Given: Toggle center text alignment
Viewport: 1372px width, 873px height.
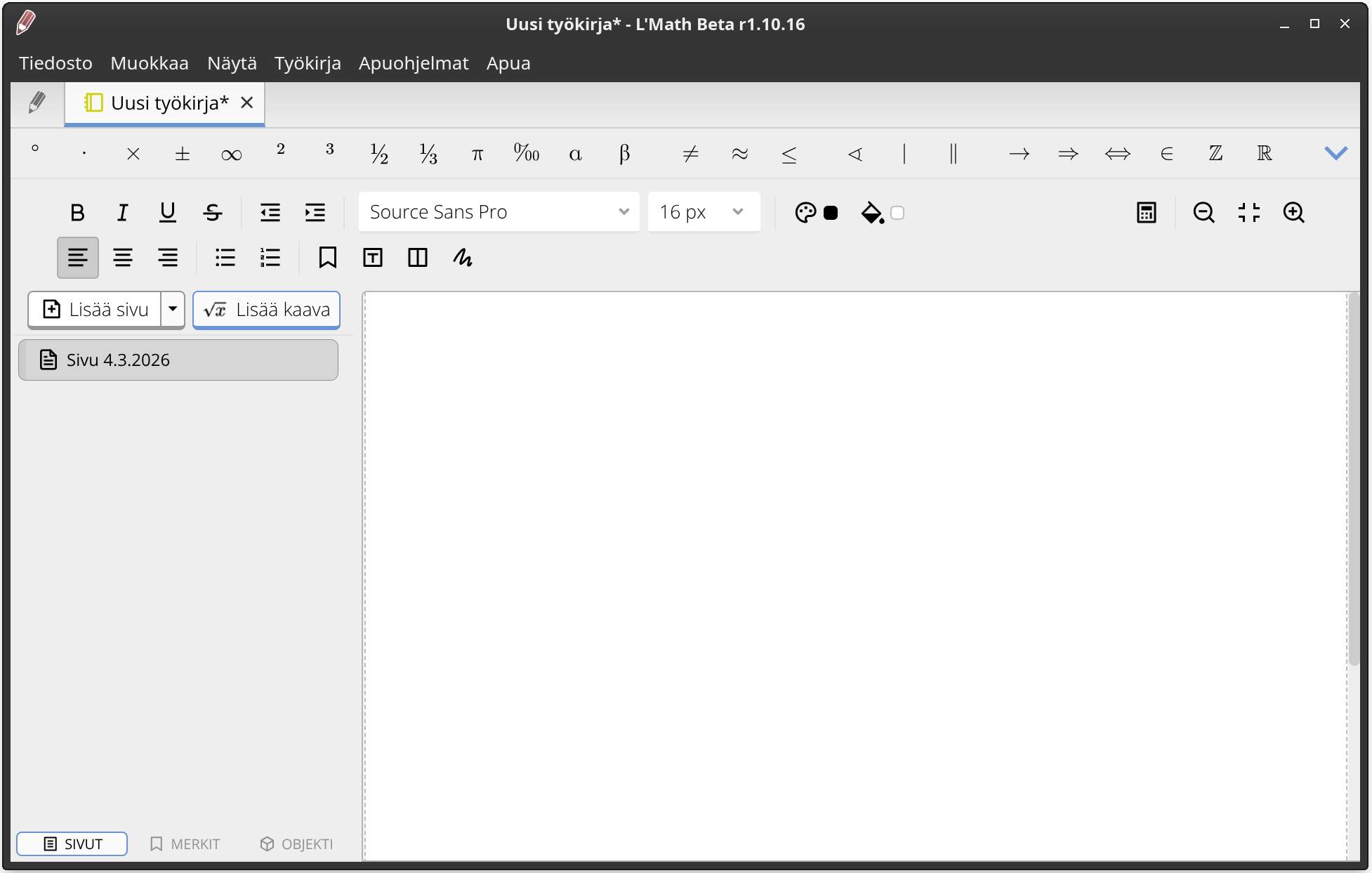Looking at the screenshot, I should pyautogui.click(x=123, y=258).
